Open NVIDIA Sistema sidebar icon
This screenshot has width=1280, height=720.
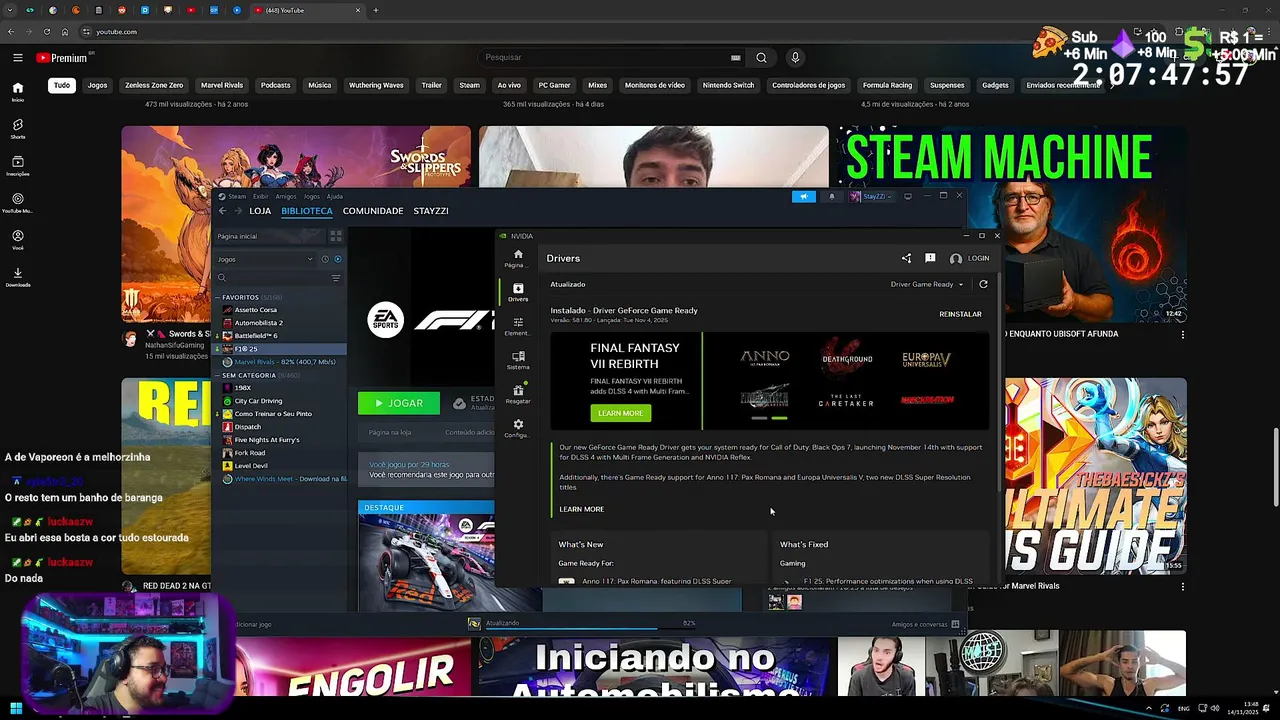tap(518, 360)
